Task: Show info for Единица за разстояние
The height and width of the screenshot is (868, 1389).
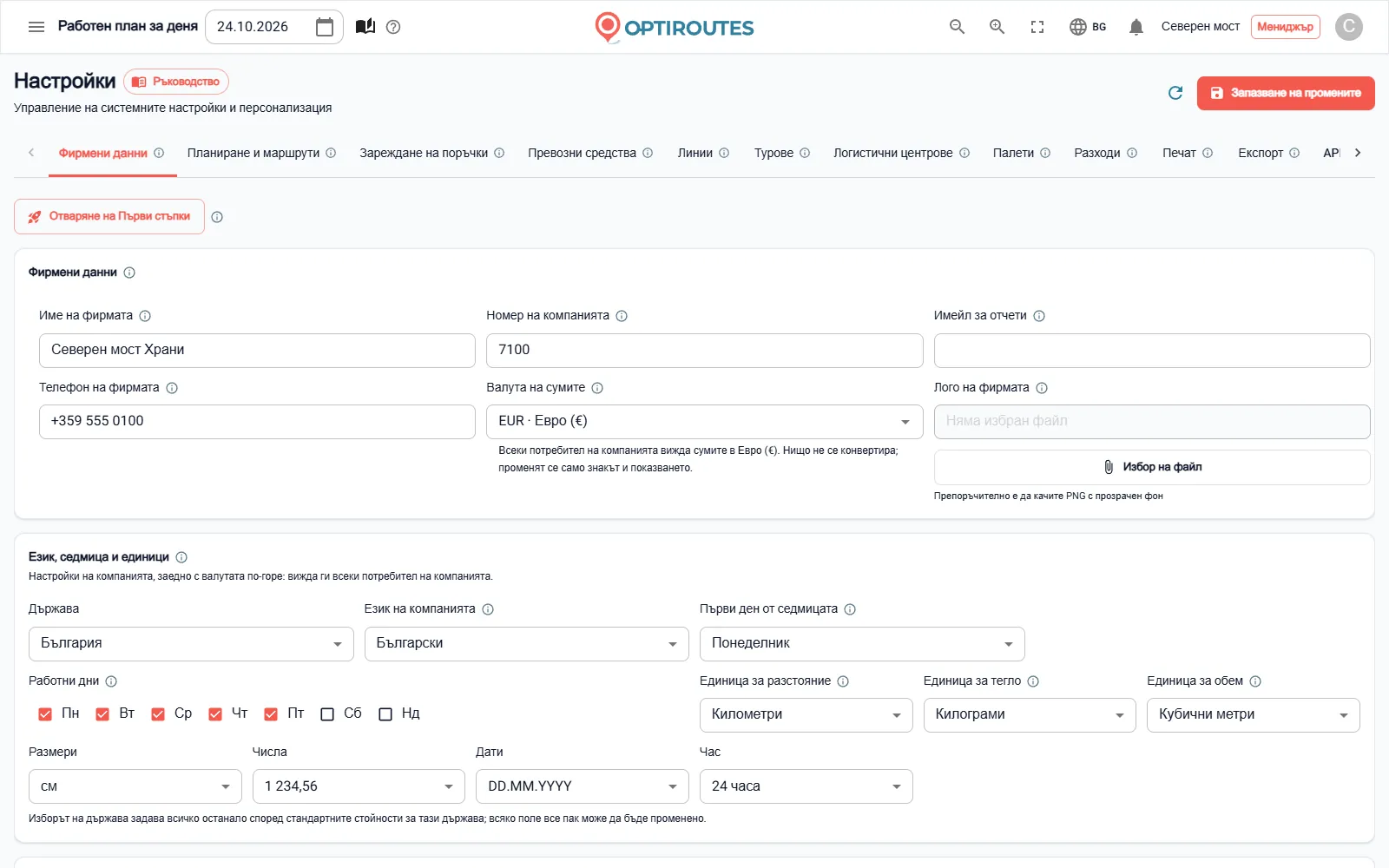Action: pyautogui.click(x=843, y=681)
